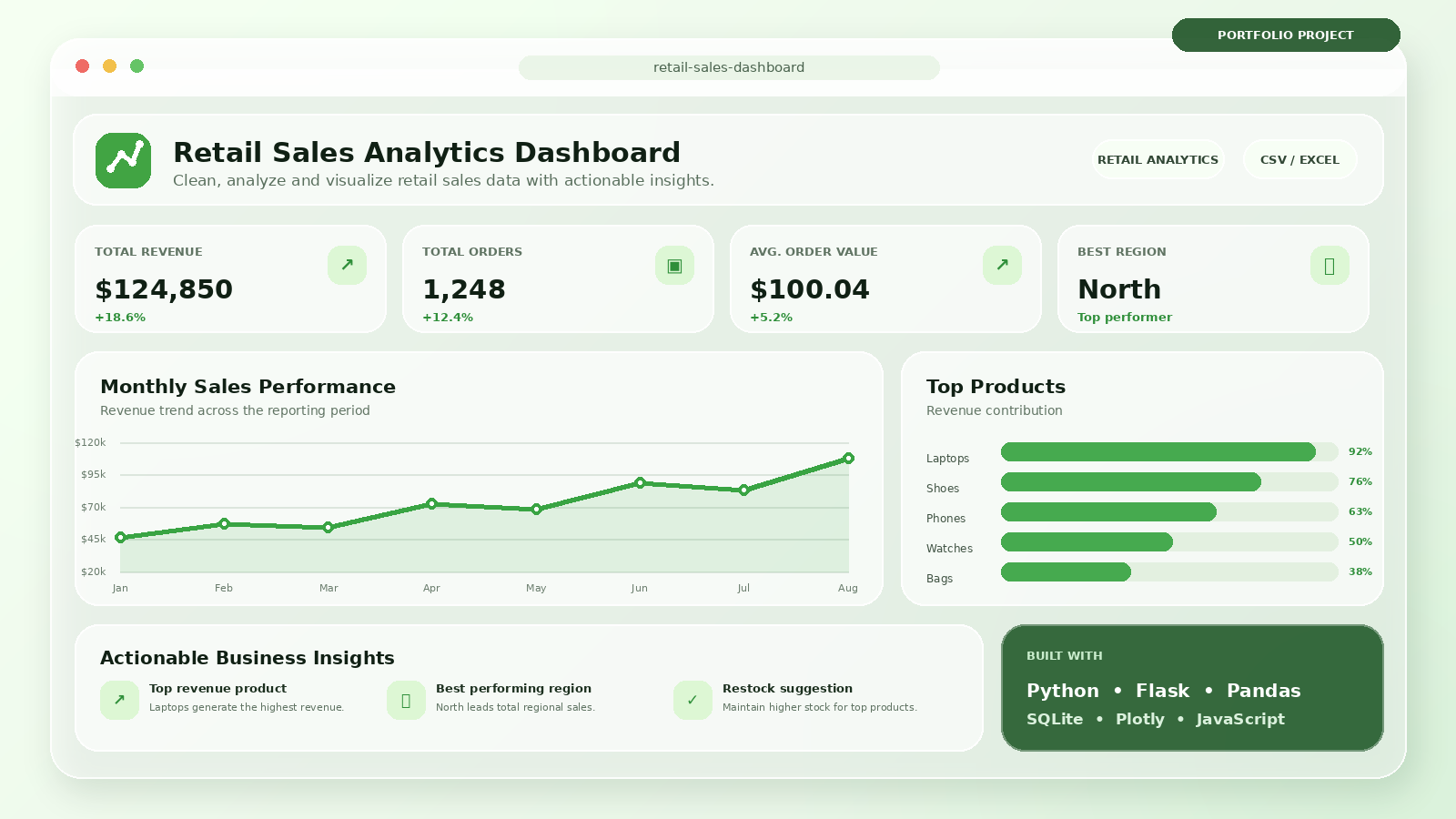This screenshot has width=1456, height=819.
Task: Click the RETAIL ANALYTICS tag
Action: tap(1158, 159)
